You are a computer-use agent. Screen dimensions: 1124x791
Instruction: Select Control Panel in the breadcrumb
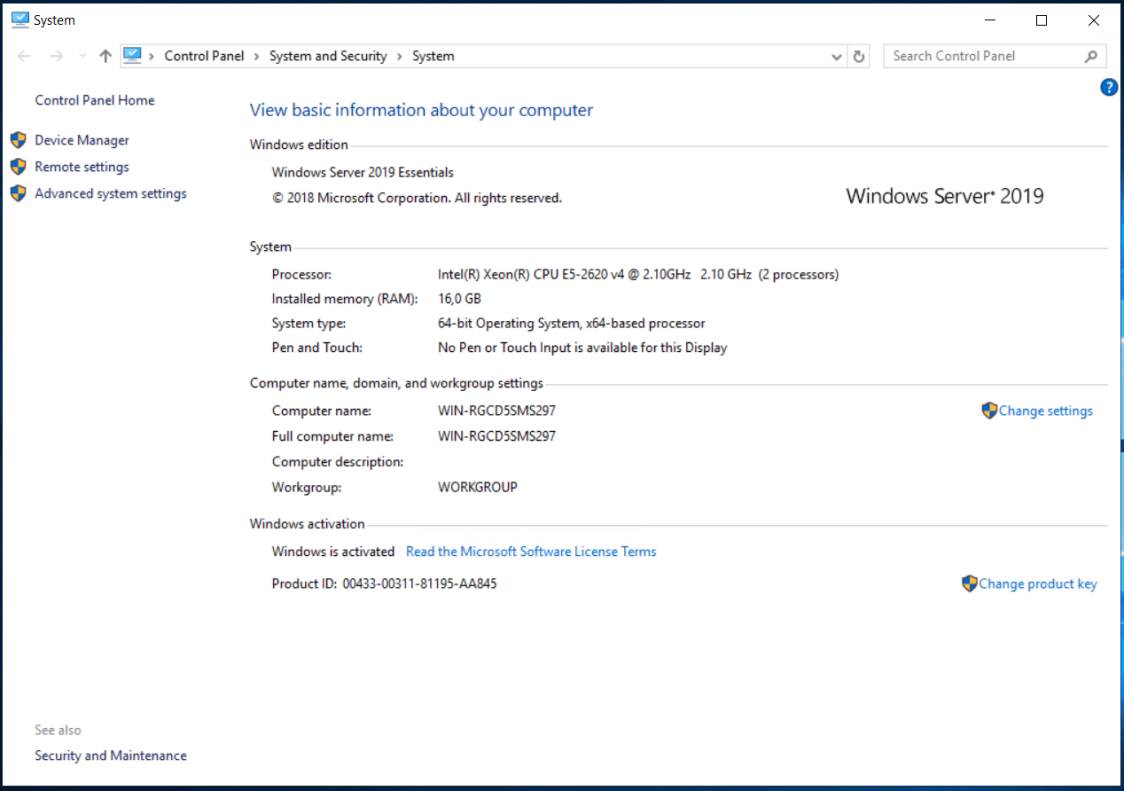(204, 56)
